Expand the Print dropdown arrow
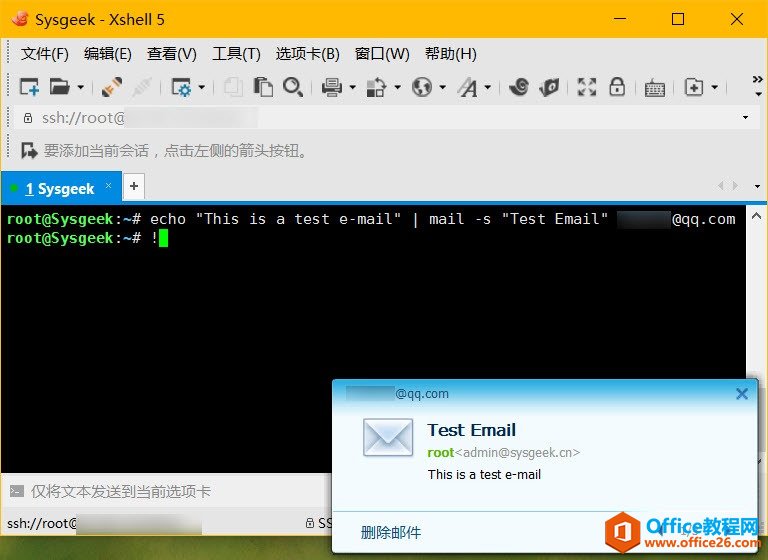 [x=353, y=88]
